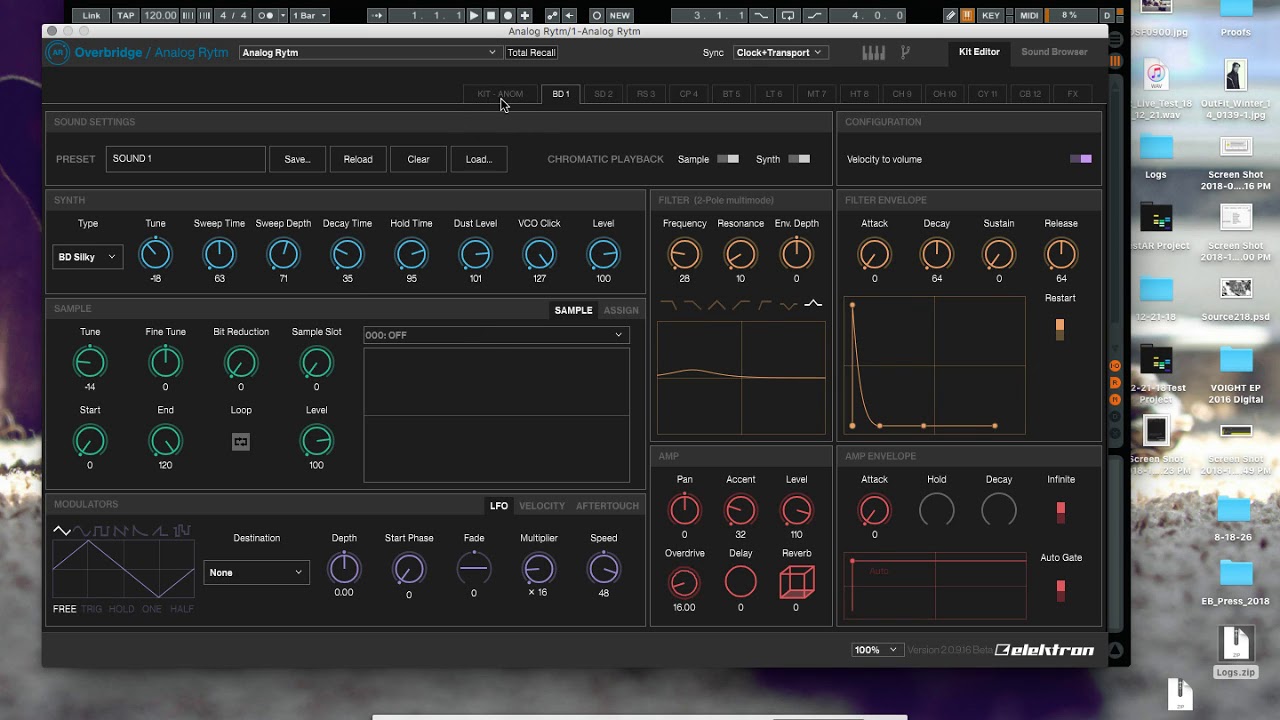Image resolution: width=1280 pixels, height=720 pixels.
Task: Select the triangle LFO waveform icon
Action: coord(62,530)
